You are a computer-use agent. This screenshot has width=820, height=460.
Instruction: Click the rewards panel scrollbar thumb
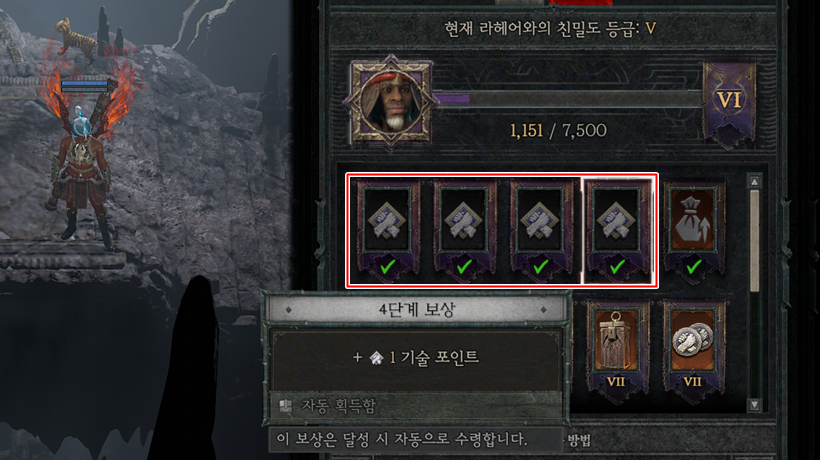click(754, 240)
